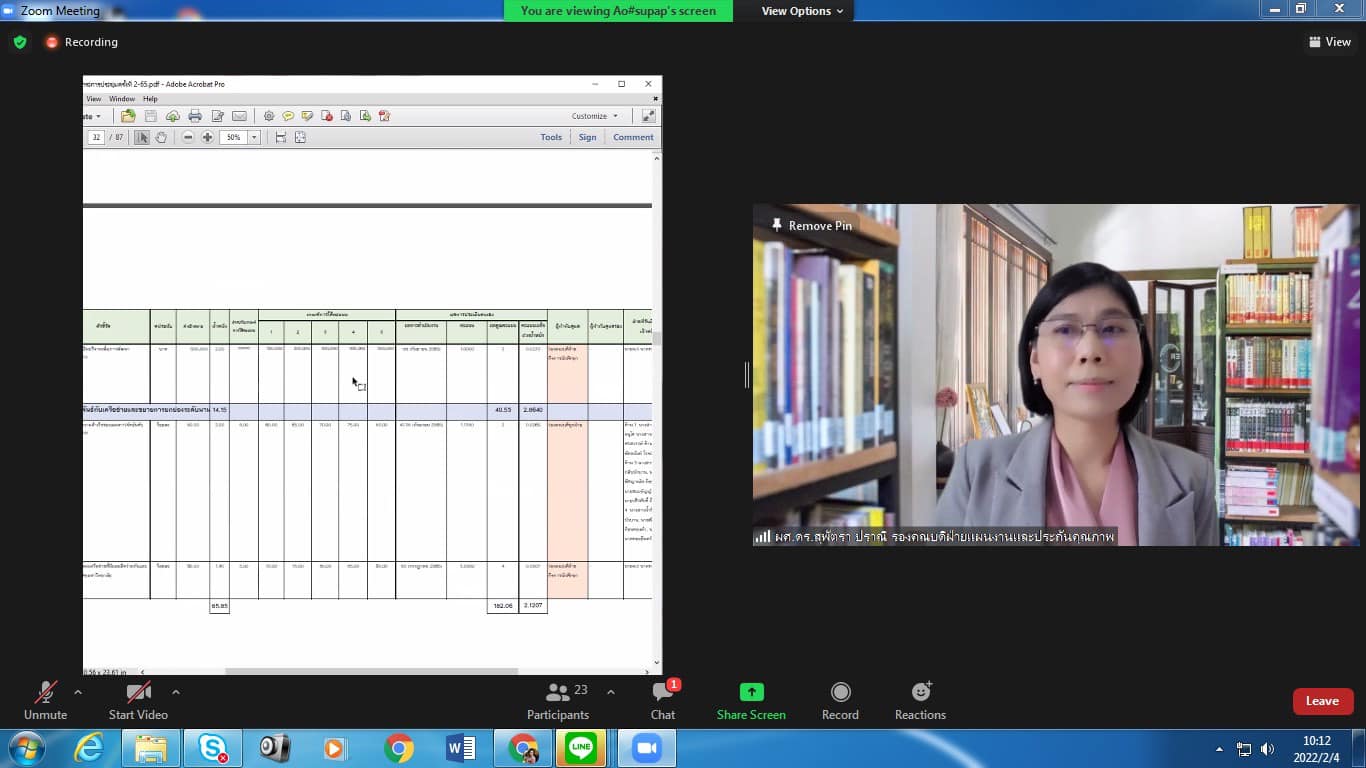
Task: Switch layout with the View button
Action: click(x=1330, y=42)
